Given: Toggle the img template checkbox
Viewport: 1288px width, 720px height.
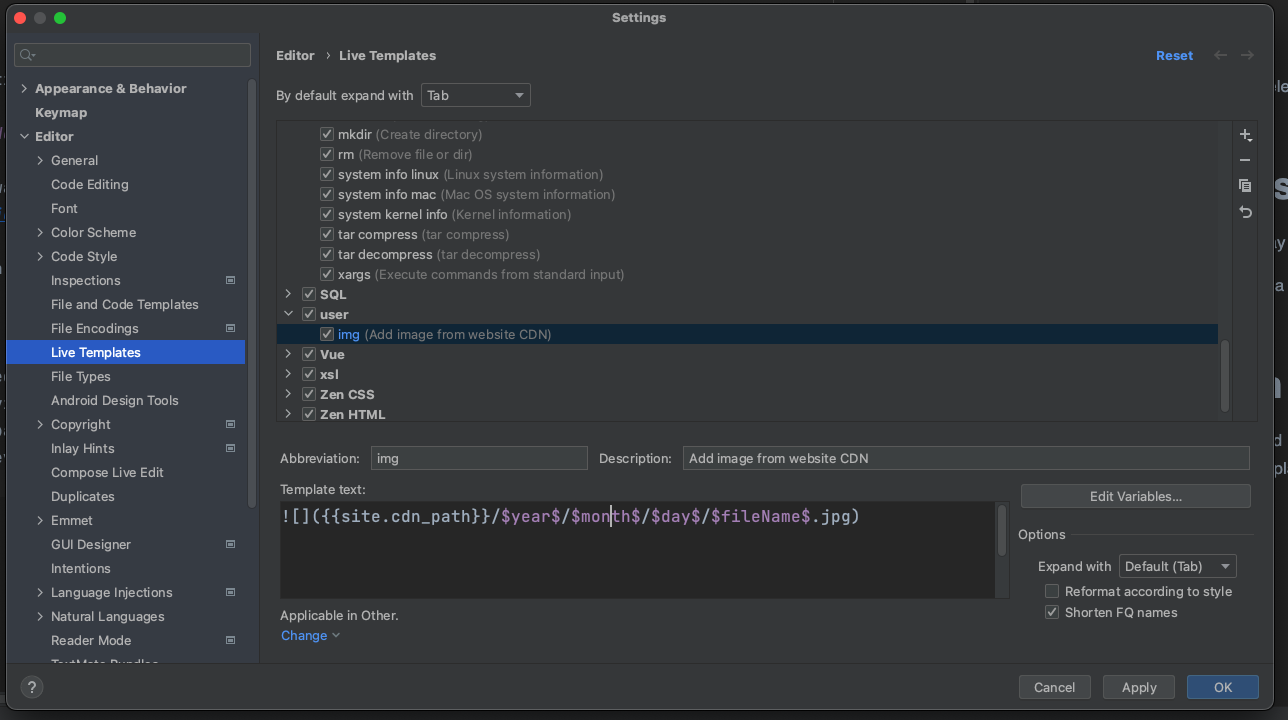Looking at the screenshot, I should click(x=327, y=334).
